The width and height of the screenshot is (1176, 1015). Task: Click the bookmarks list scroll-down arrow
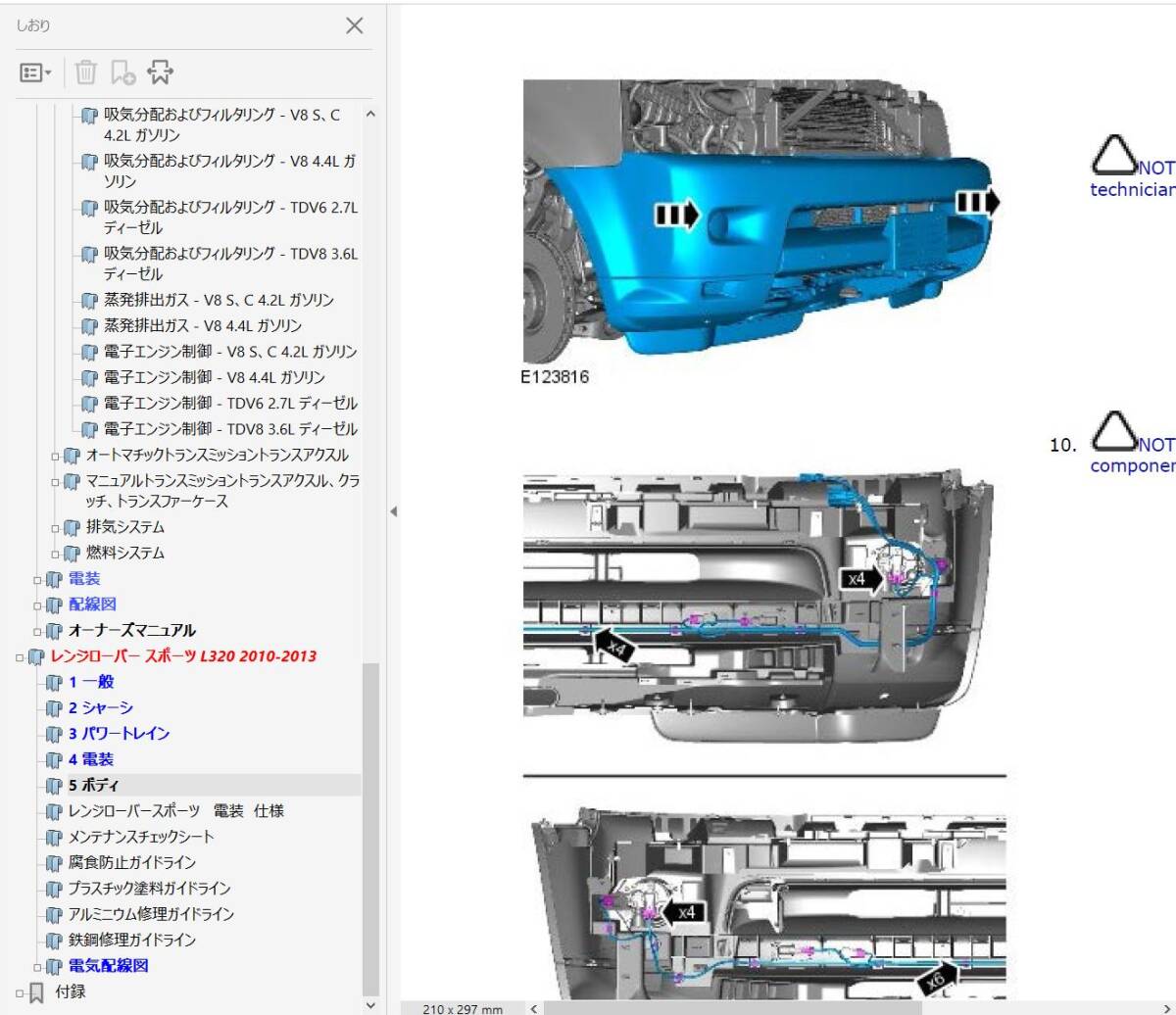point(370,1005)
